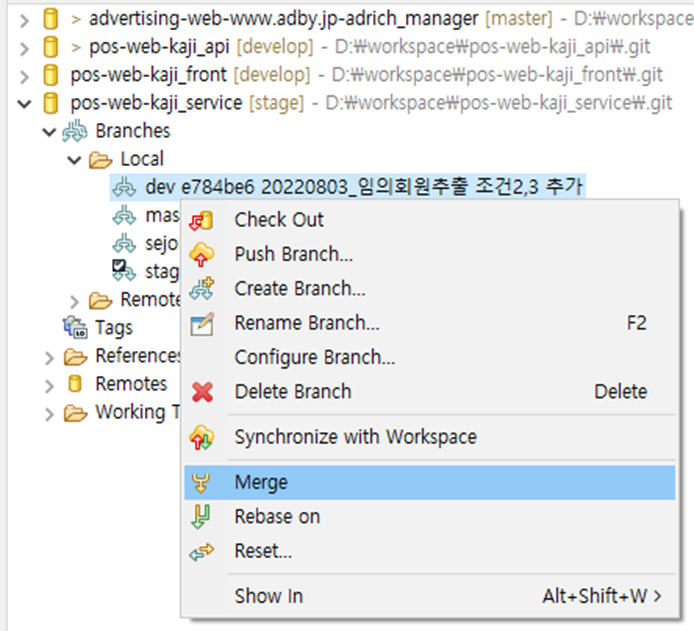Select the 'sejo' local branch label
Image resolution: width=694 pixels, height=631 pixels.
[162, 244]
